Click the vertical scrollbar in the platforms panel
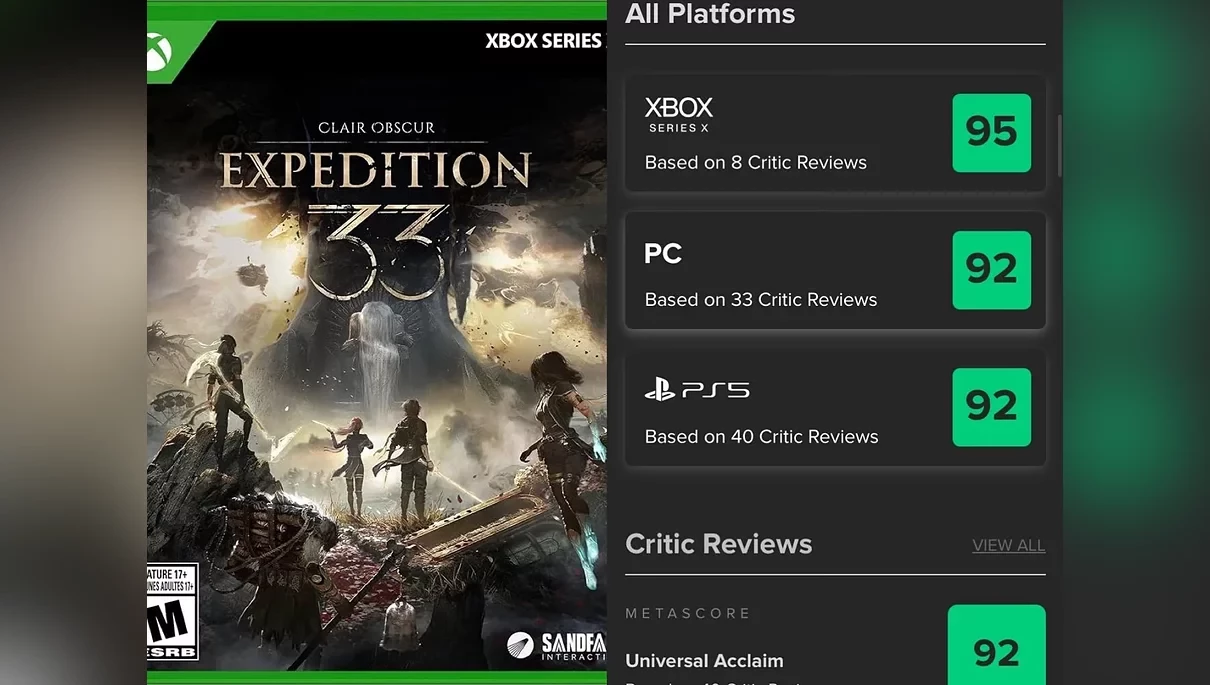1210x685 pixels. coord(1058,145)
